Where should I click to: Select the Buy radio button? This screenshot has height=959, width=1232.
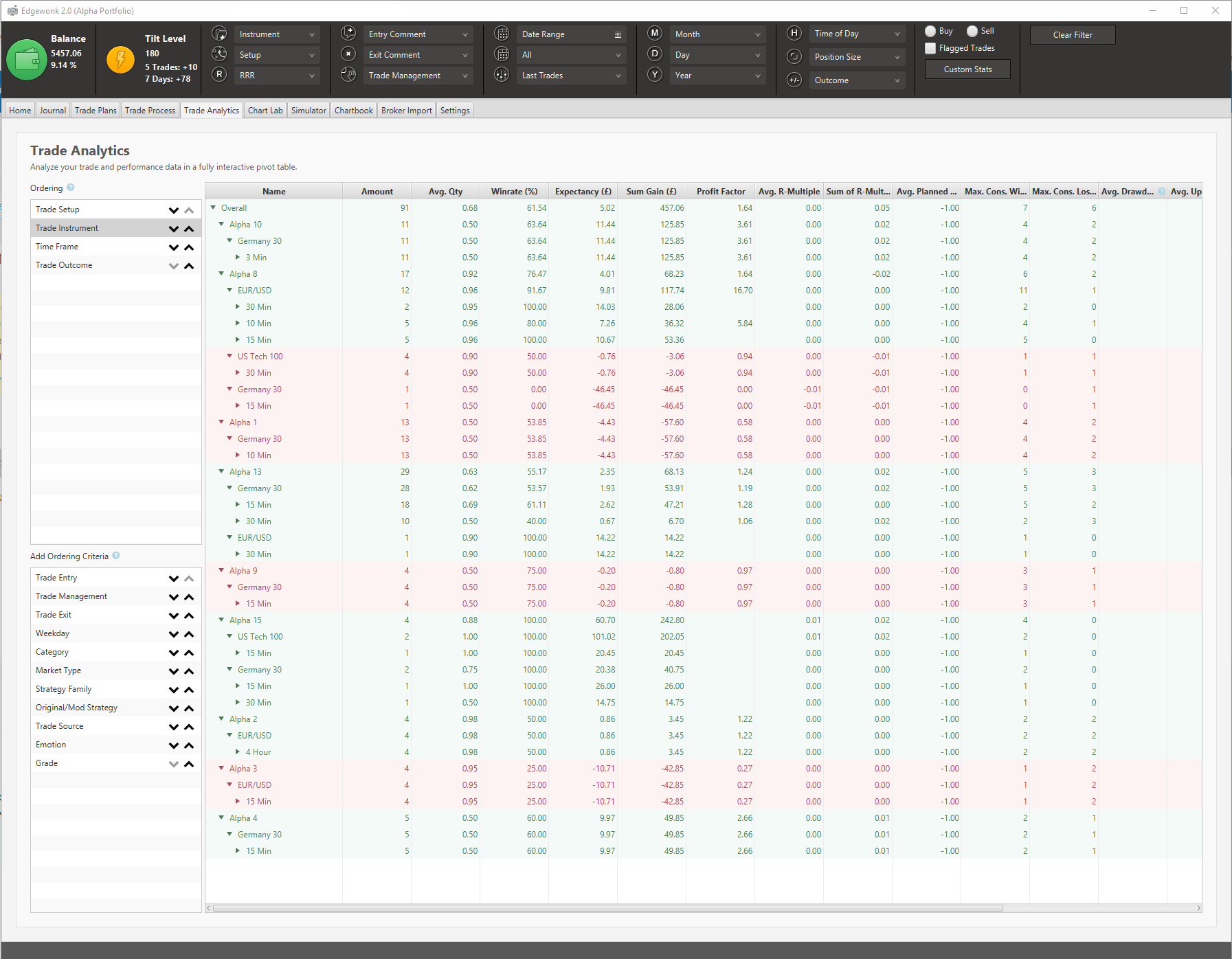(x=930, y=31)
